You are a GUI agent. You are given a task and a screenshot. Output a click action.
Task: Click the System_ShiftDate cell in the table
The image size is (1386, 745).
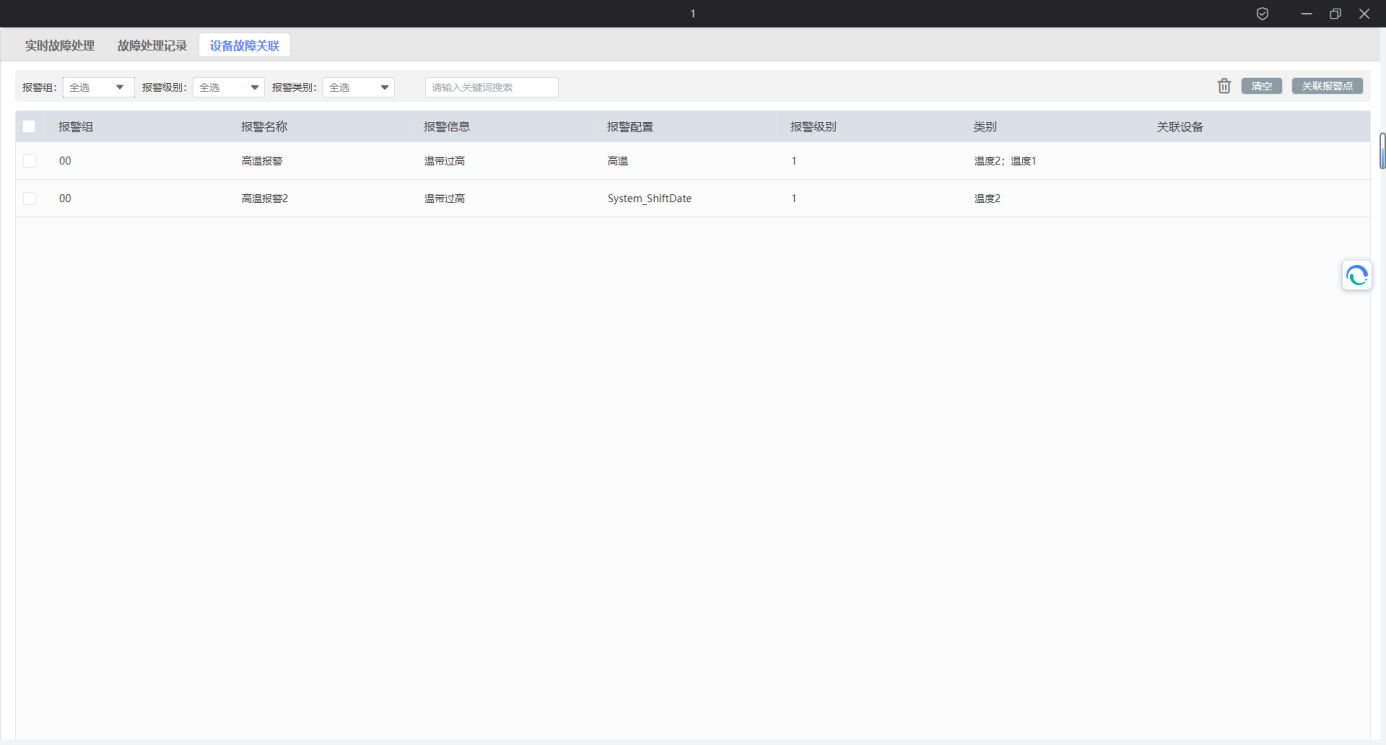click(x=649, y=199)
